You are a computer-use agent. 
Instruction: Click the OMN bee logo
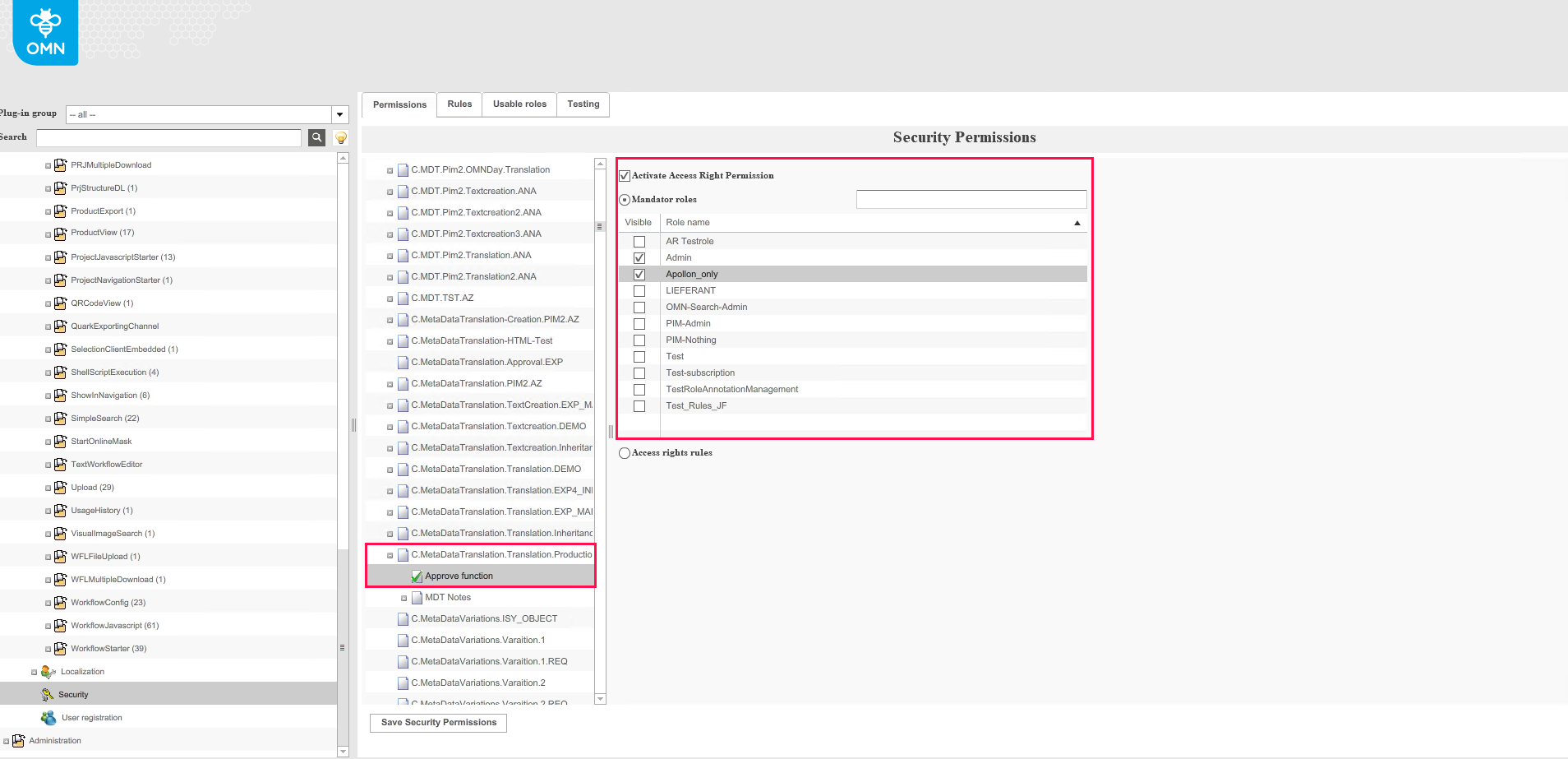click(x=45, y=33)
